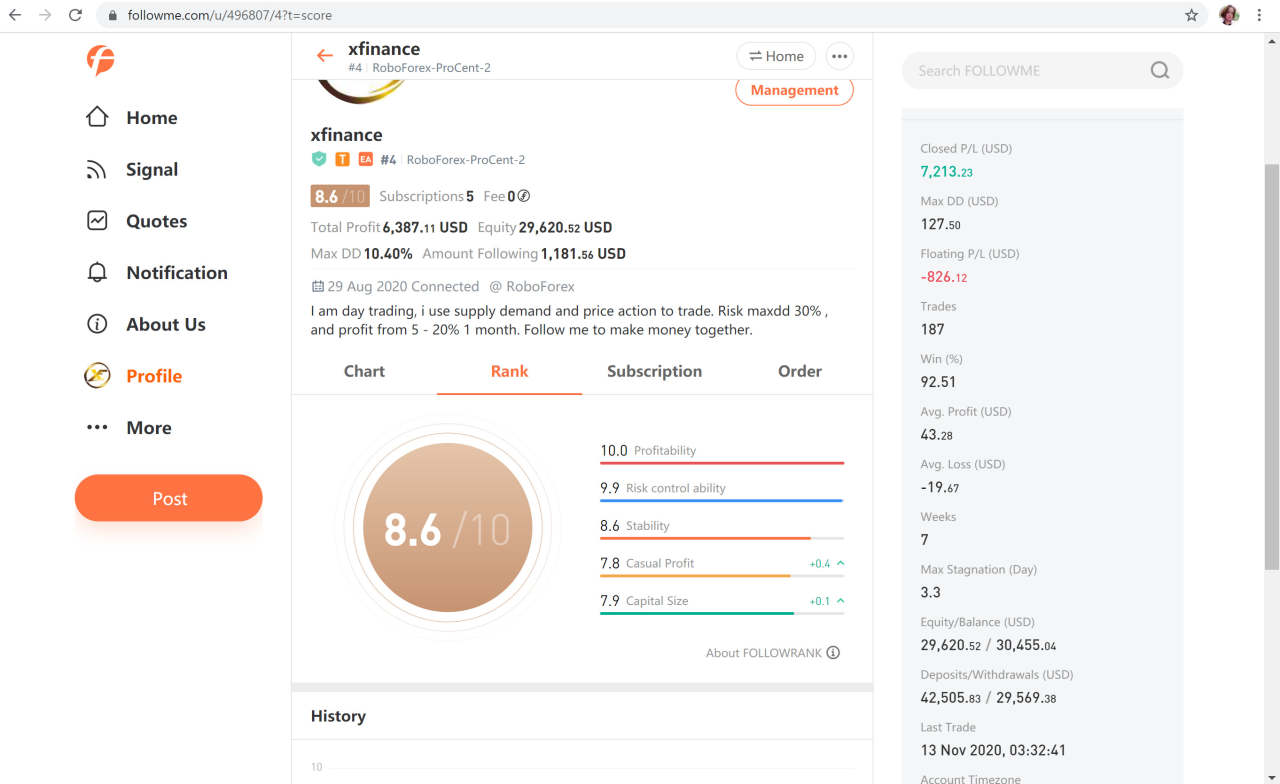
Task: Expand Capital Size +0.1 change arrow
Action: (840, 601)
